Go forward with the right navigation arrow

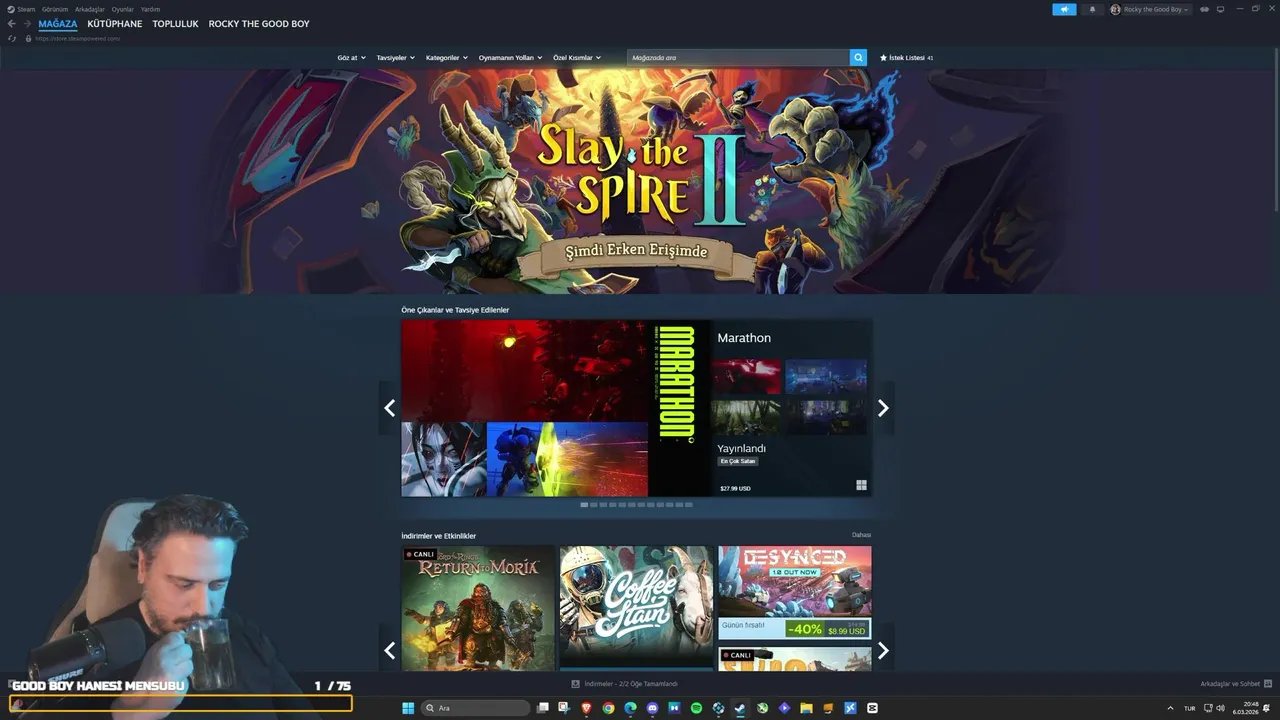(26, 23)
